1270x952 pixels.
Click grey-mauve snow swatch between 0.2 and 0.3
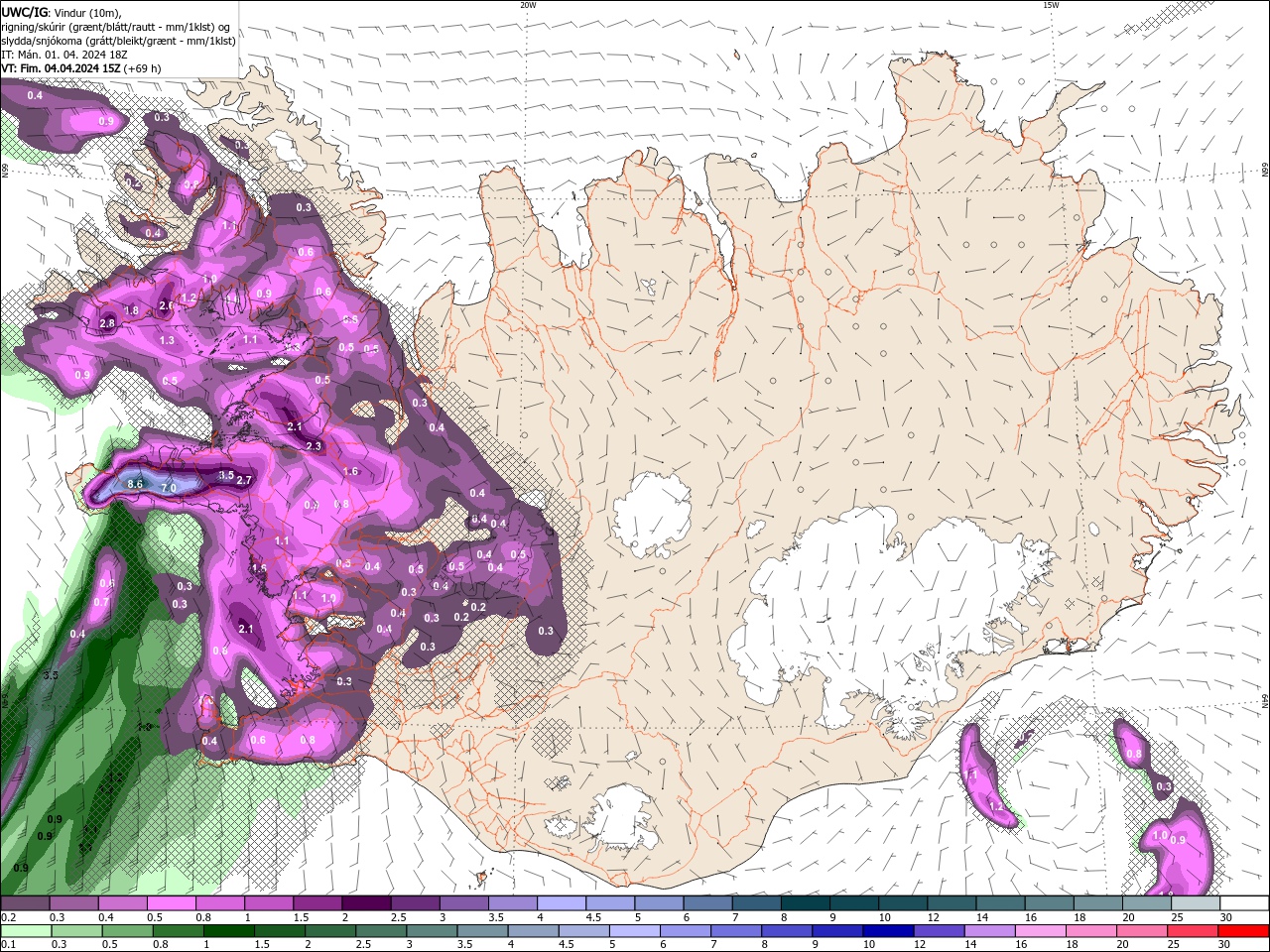click(x=25, y=903)
